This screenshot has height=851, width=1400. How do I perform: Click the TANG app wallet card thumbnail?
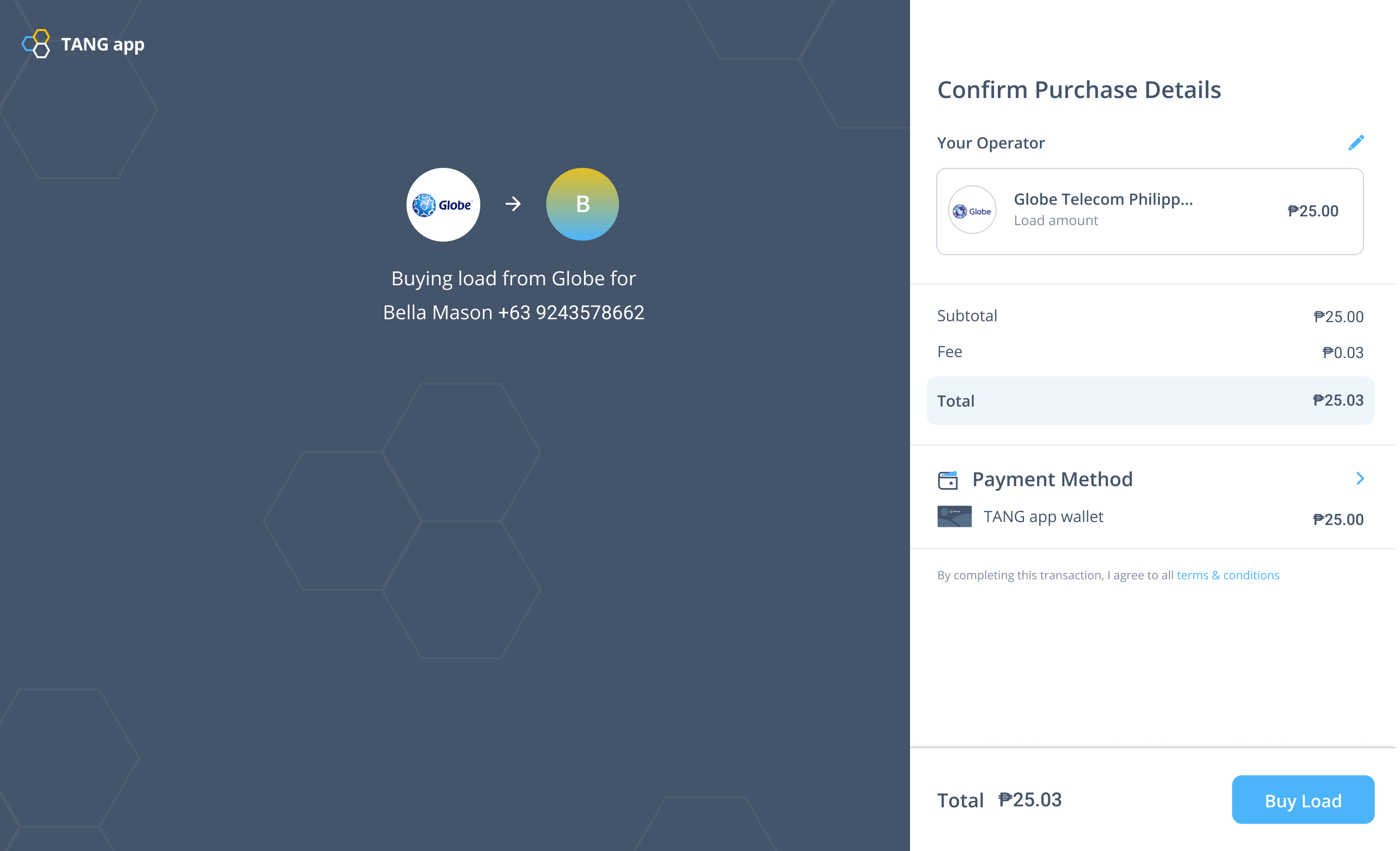[x=955, y=516]
